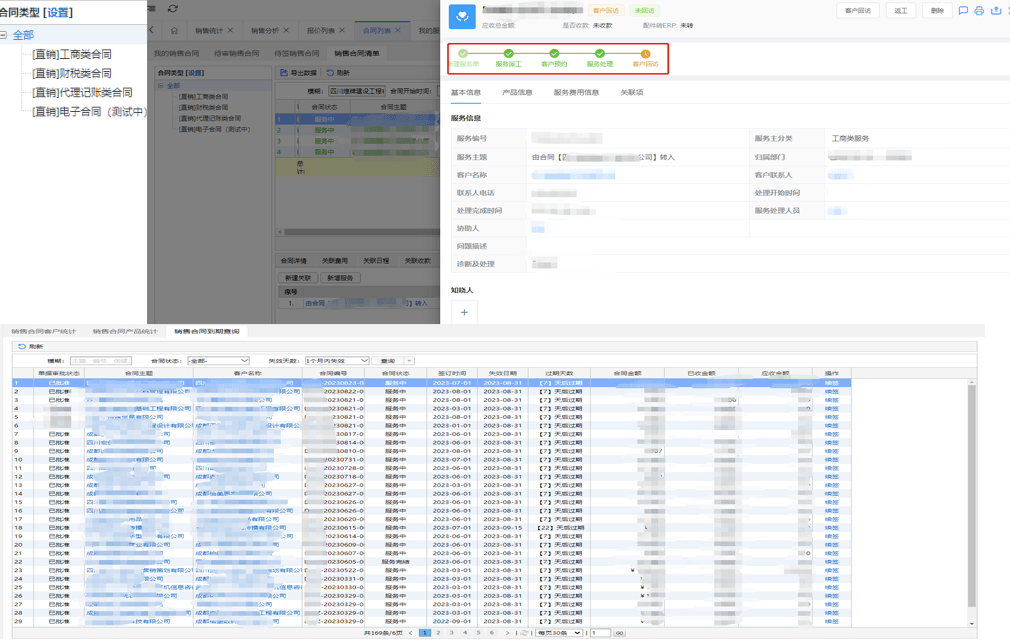Viewport: 1010px width, 640px height.
Task: Switch to the 销售合同客户统计 tab
Action: point(44,331)
